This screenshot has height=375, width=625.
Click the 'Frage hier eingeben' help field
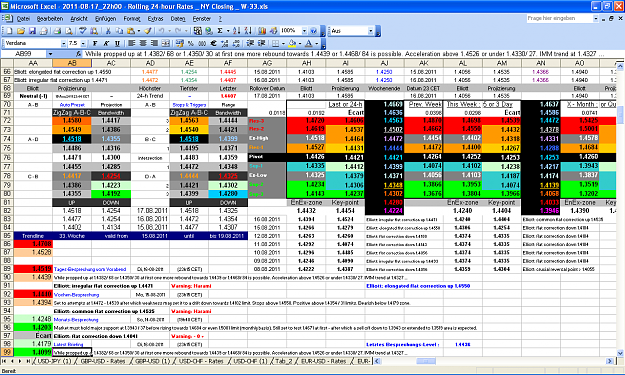(x=560, y=18)
